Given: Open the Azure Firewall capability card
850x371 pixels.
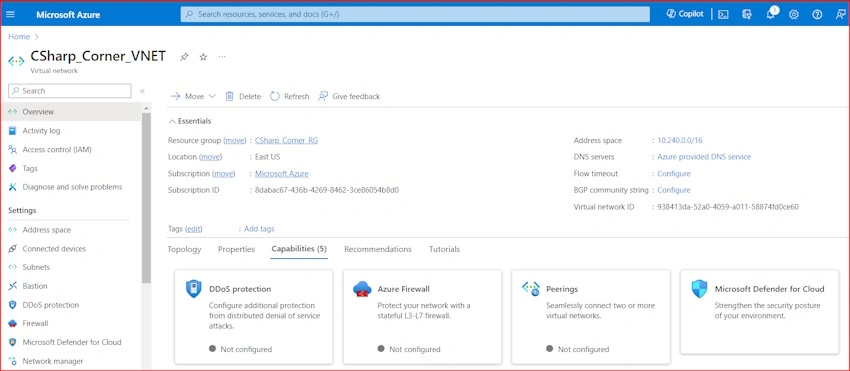Looking at the screenshot, I should (422, 317).
